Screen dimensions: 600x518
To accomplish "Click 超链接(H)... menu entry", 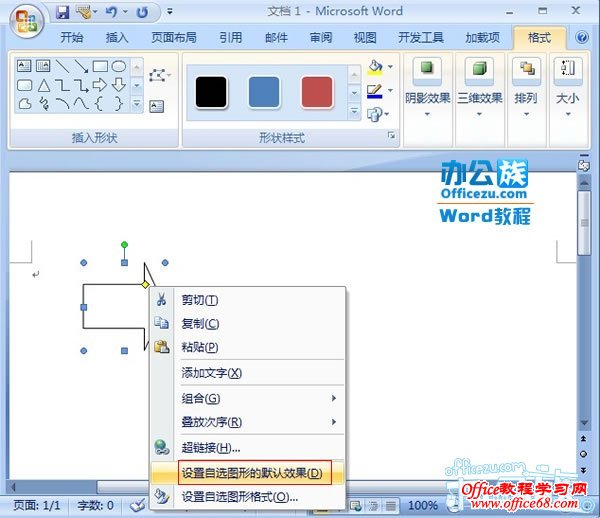I will tap(248, 447).
